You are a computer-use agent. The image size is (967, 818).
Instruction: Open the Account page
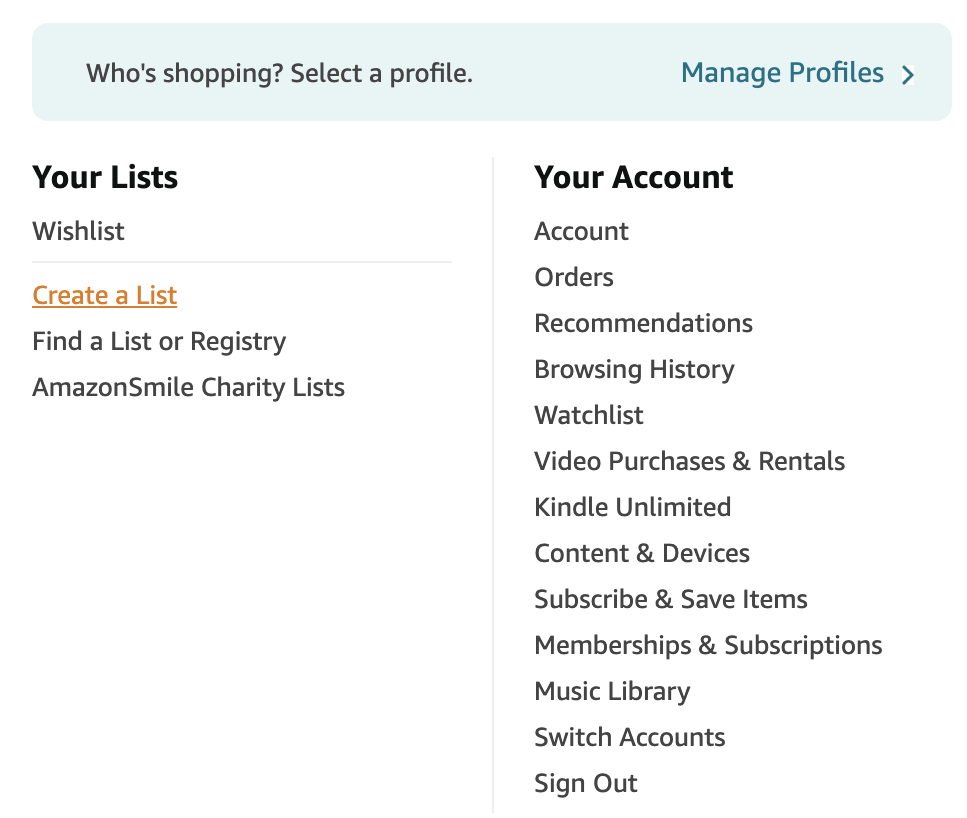pyautogui.click(x=581, y=231)
